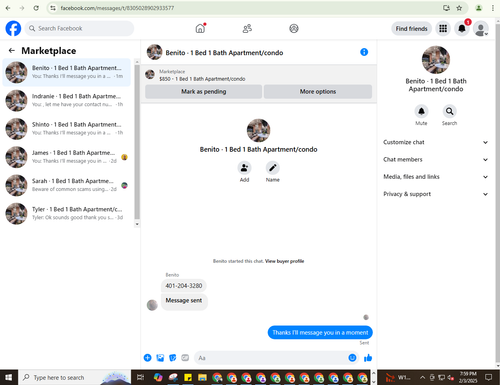
Task: Open more actions plus icon in composer
Action: [x=147, y=358]
